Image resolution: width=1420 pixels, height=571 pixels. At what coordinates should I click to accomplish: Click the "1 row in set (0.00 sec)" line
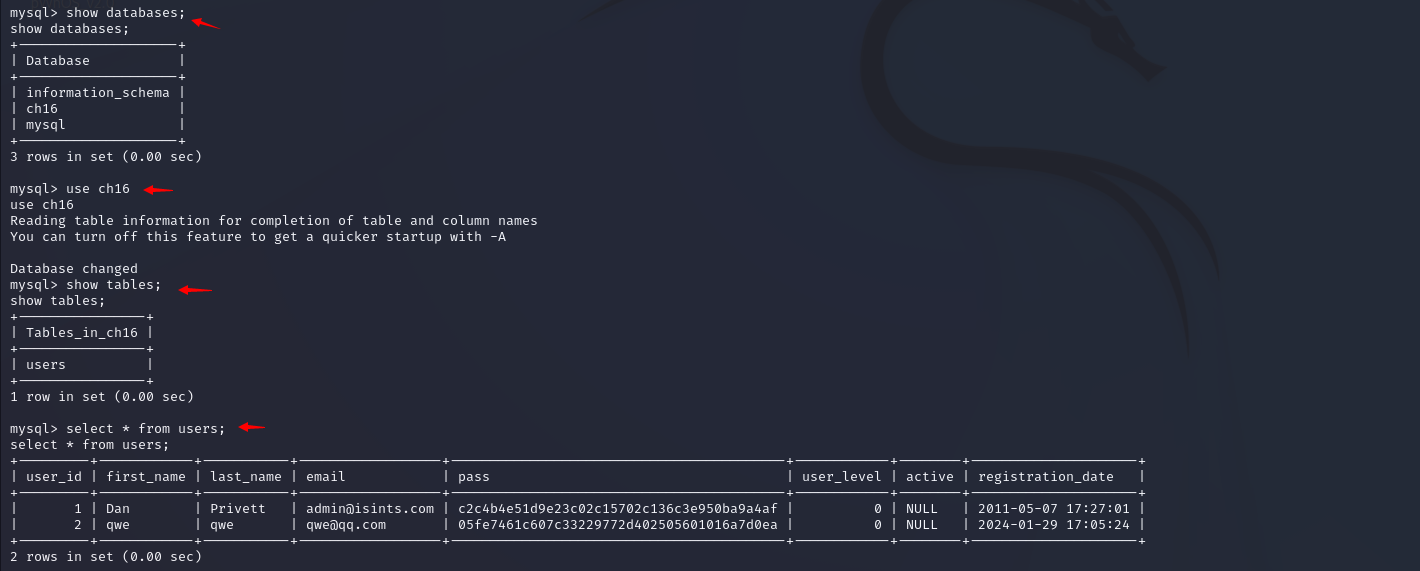click(102, 396)
